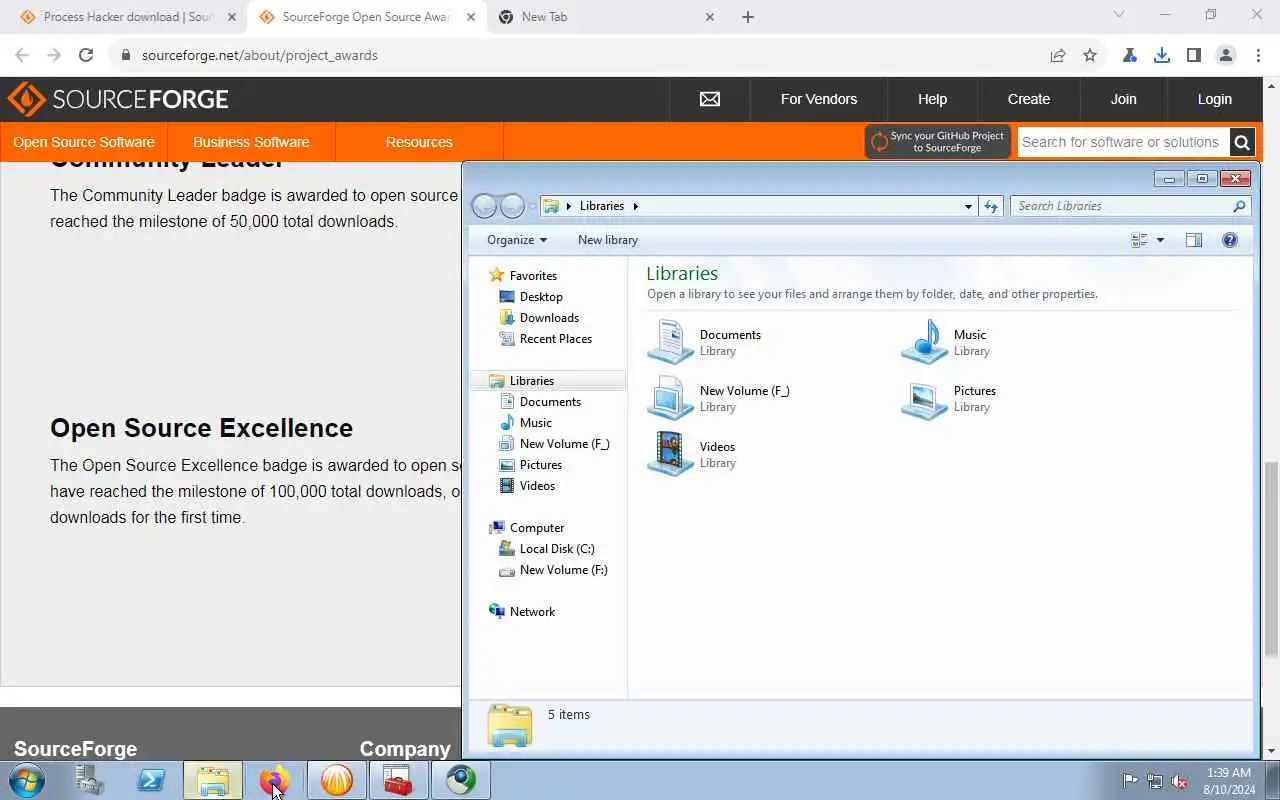
Task: Toggle the Explorer preview pane button
Action: point(1194,240)
